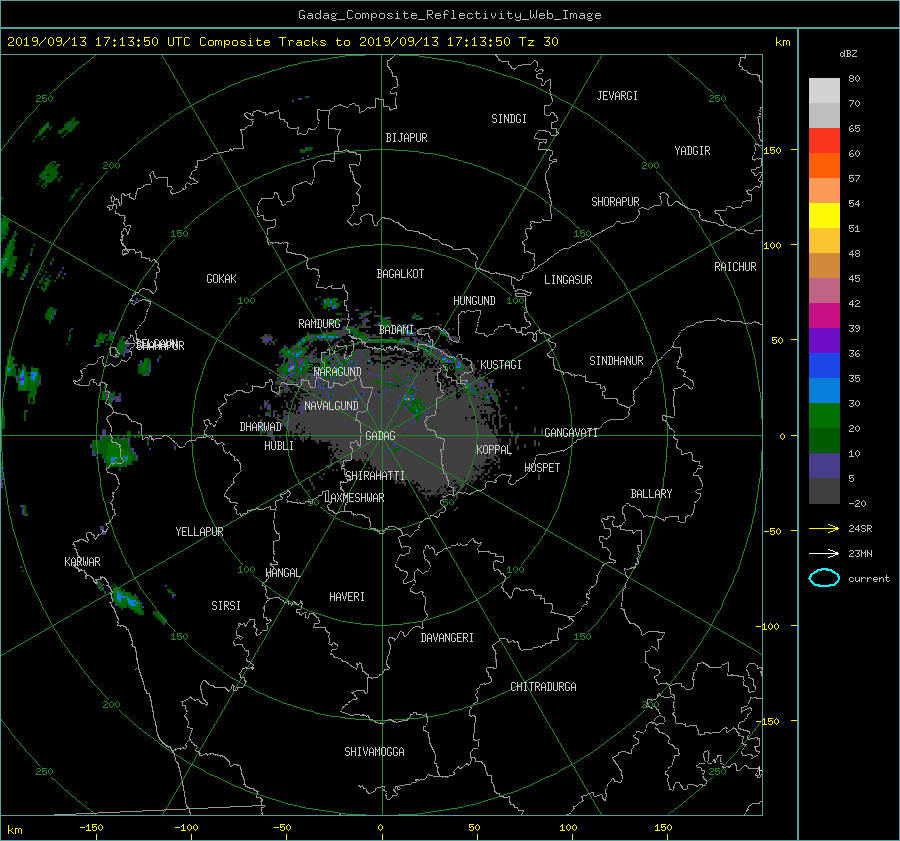Click the yellow 24SR track arrow in legend

pyautogui.click(x=824, y=528)
